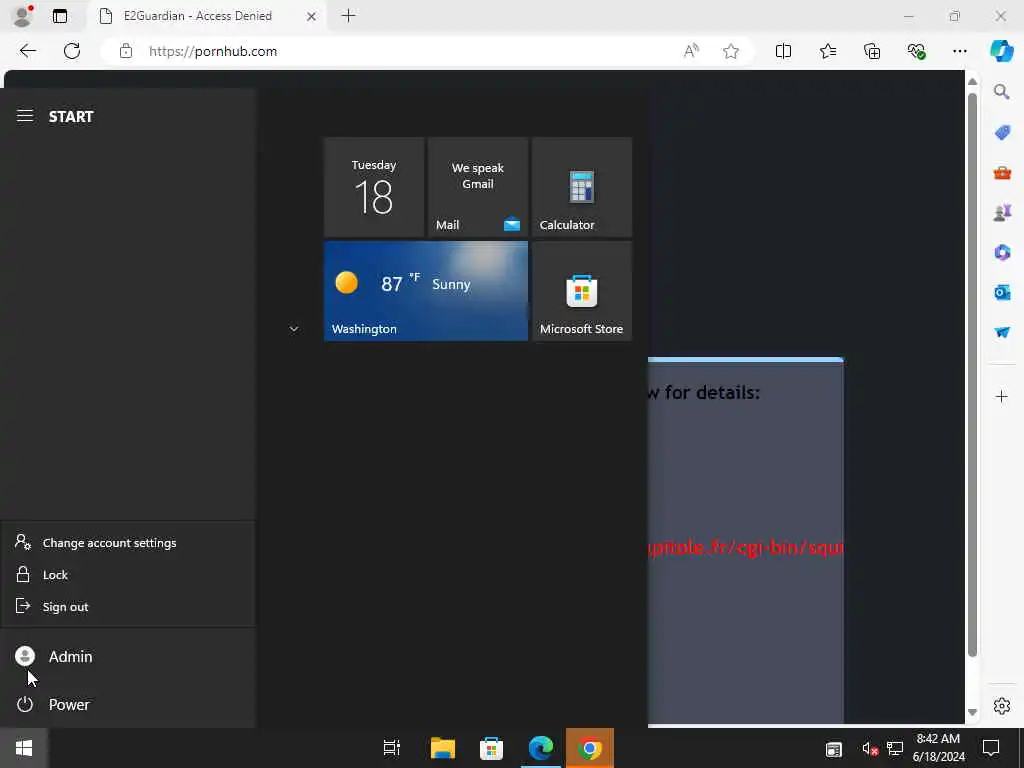Click the scrollbar up arrow
This screenshot has width=1024, height=768.
coord(972,82)
